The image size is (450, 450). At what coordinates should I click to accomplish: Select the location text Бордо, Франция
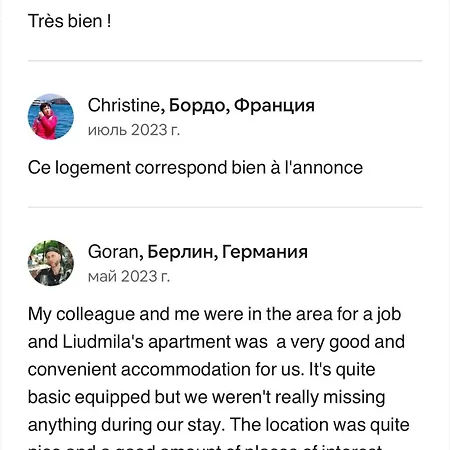pos(242,105)
